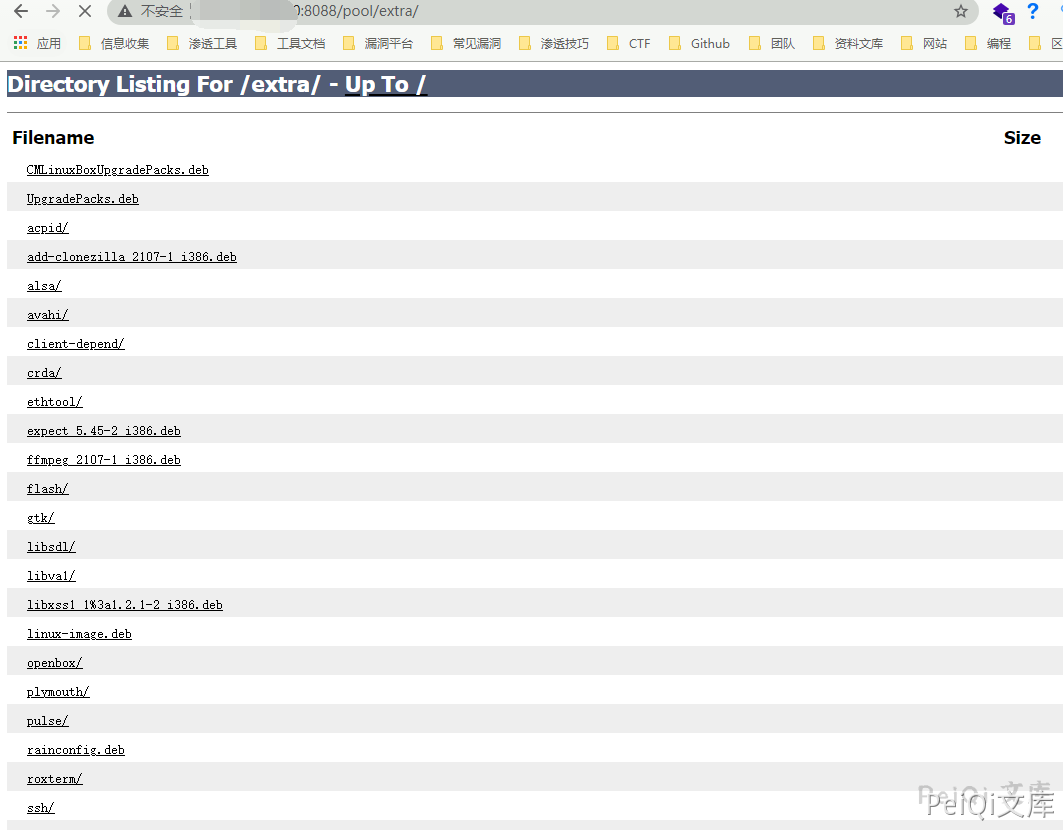Open the Github bookmark folder
The image size is (1063, 830).
700,43
